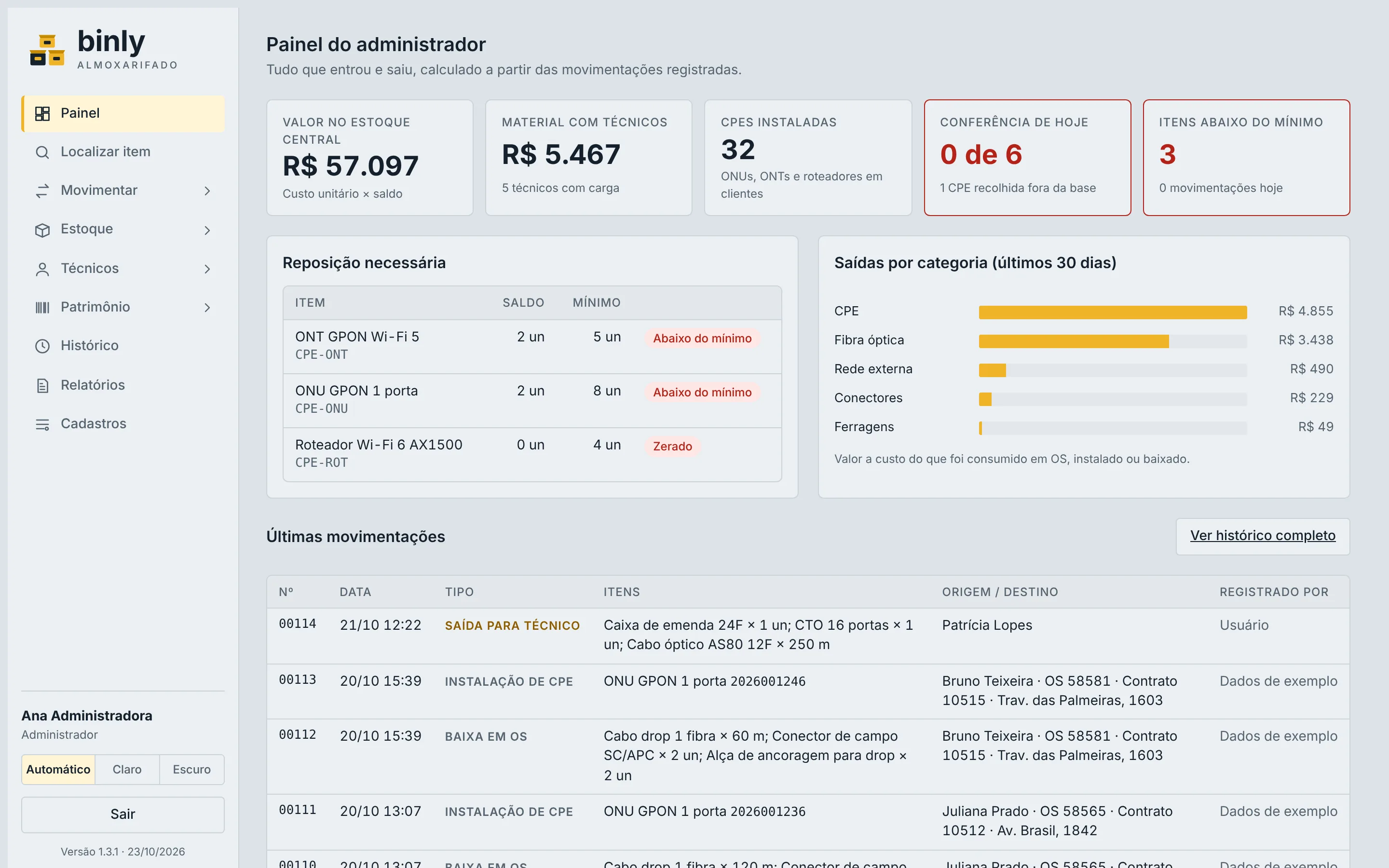
Task: Click the binly logo boxes icon
Action: click(47, 50)
